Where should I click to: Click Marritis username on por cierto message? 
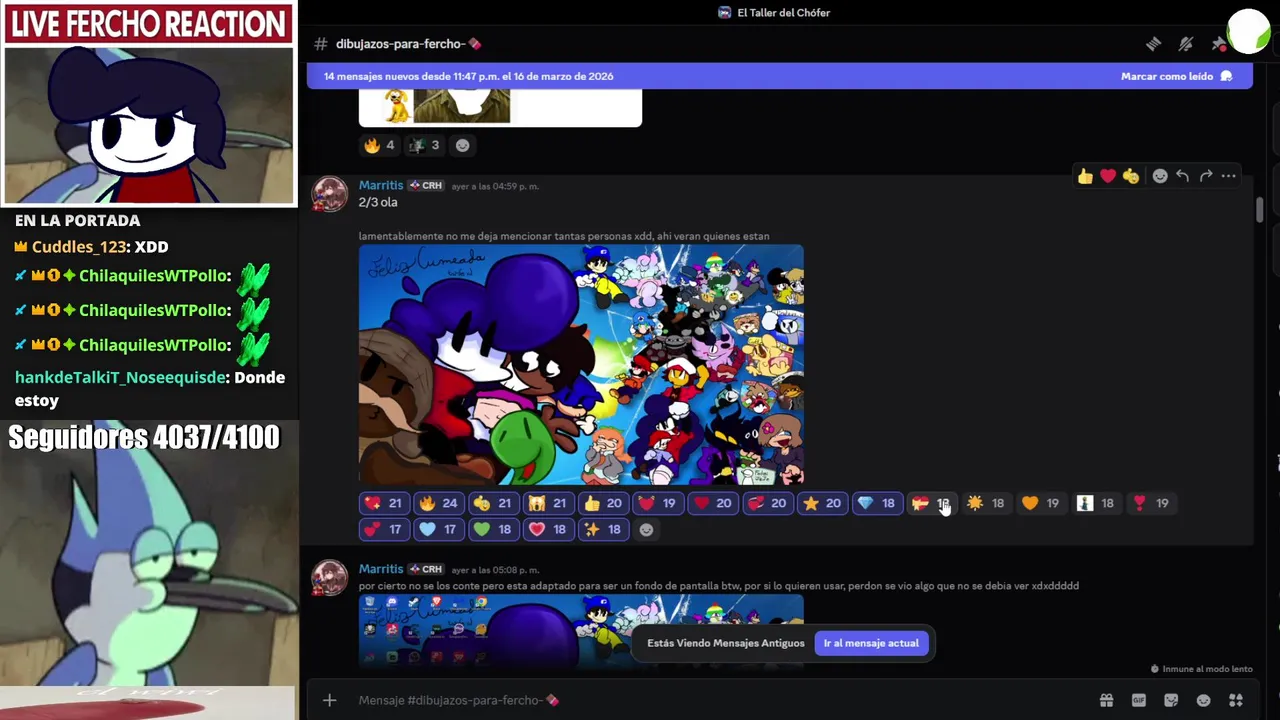381,569
